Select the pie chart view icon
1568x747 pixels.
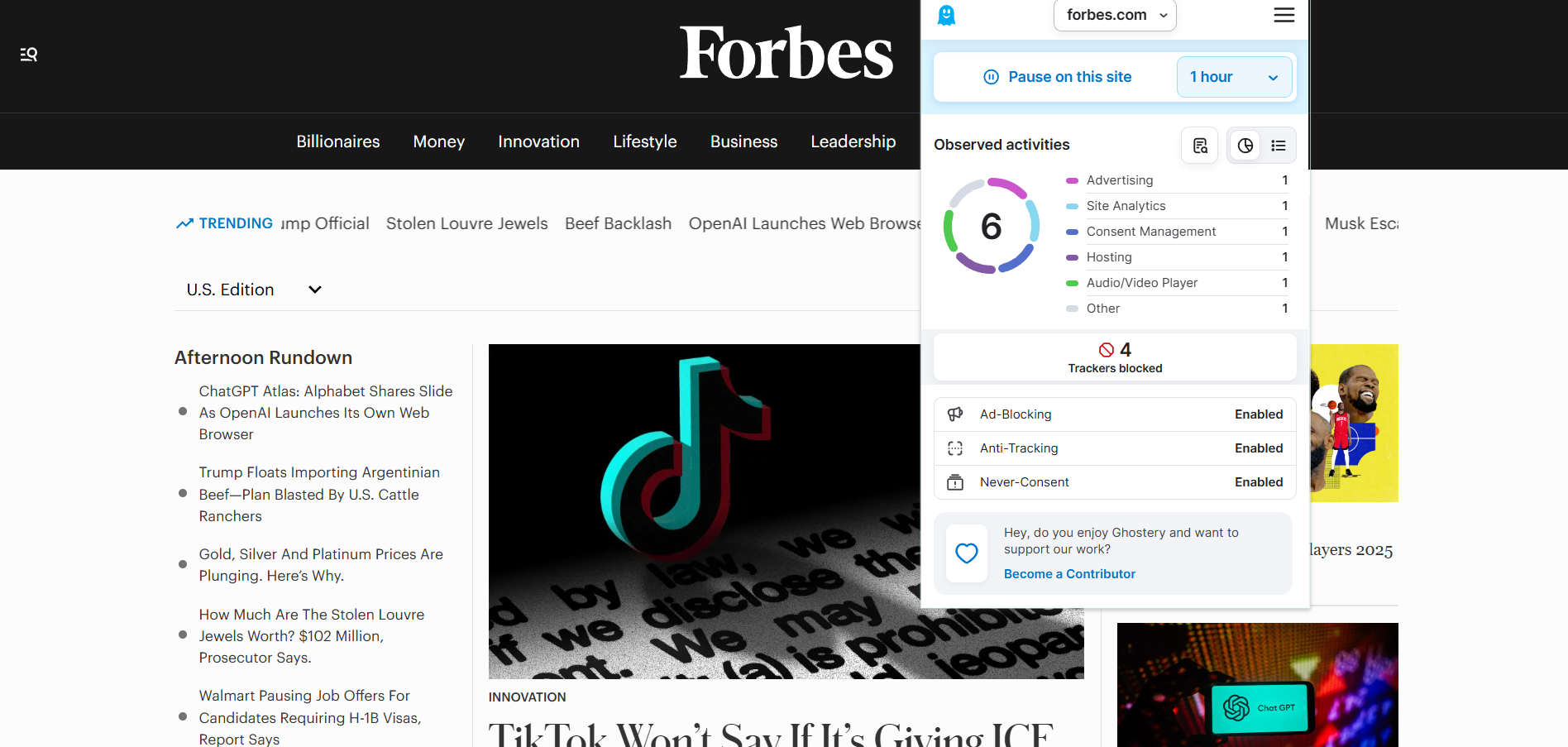coord(1245,145)
